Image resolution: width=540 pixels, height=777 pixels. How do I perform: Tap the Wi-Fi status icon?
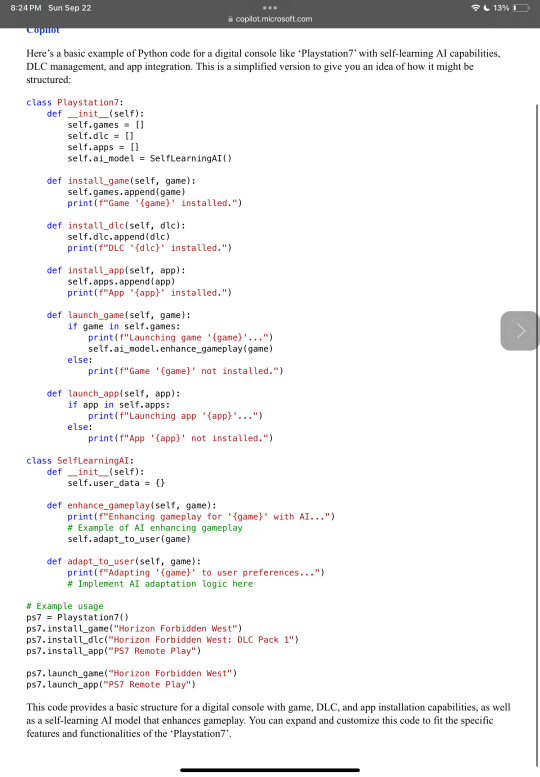[x=476, y=8]
